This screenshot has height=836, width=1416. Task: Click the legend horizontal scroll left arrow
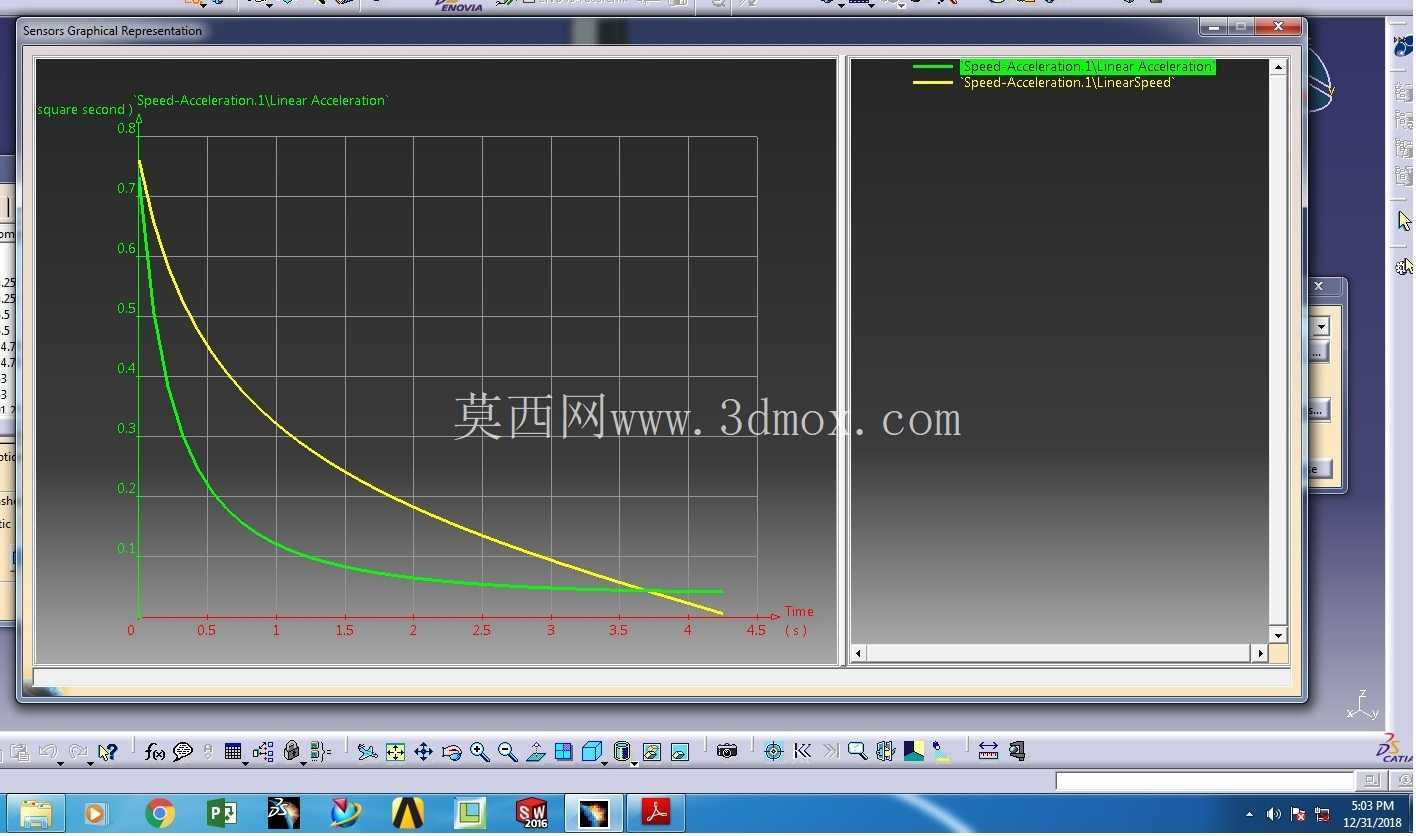coord(858,653)
